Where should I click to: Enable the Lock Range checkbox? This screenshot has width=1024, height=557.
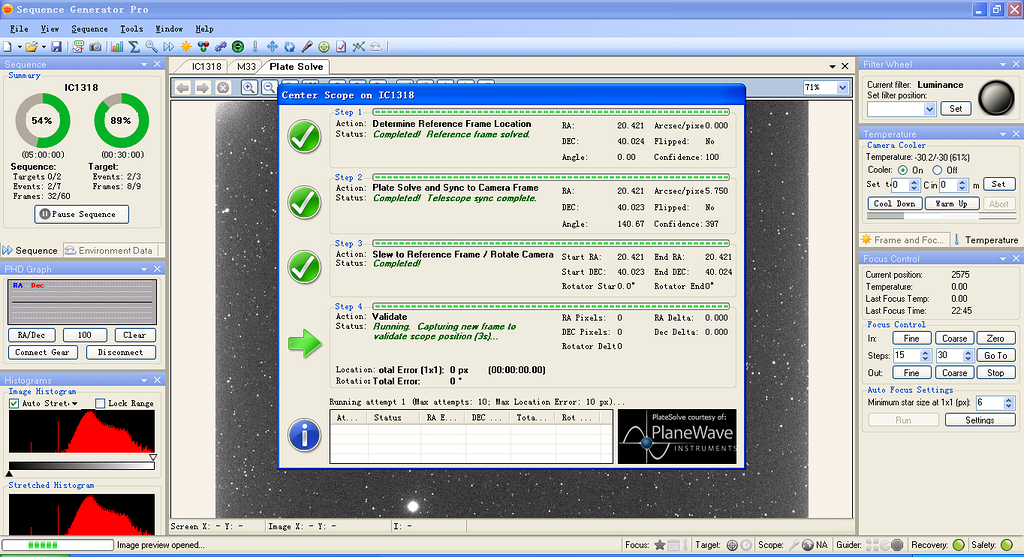tap(100, 403)
